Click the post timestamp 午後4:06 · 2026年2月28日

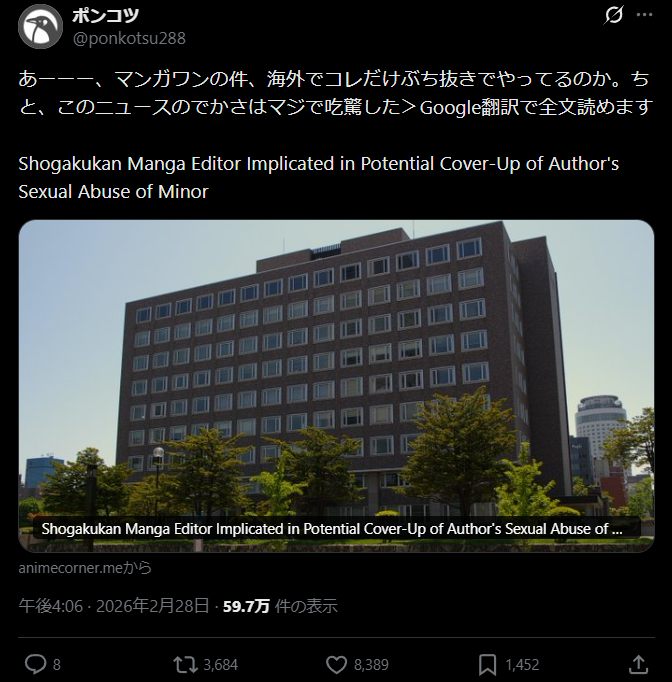point(114,606)
